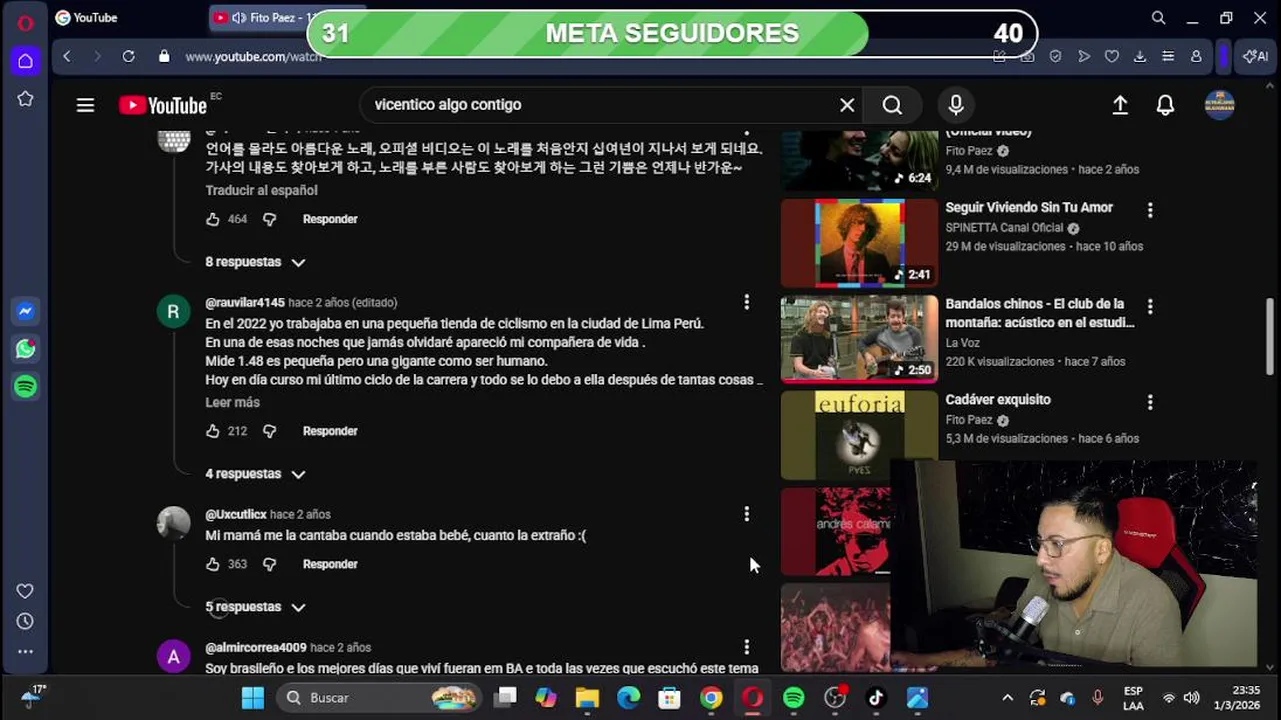Open the account avatar menu

1219,105
